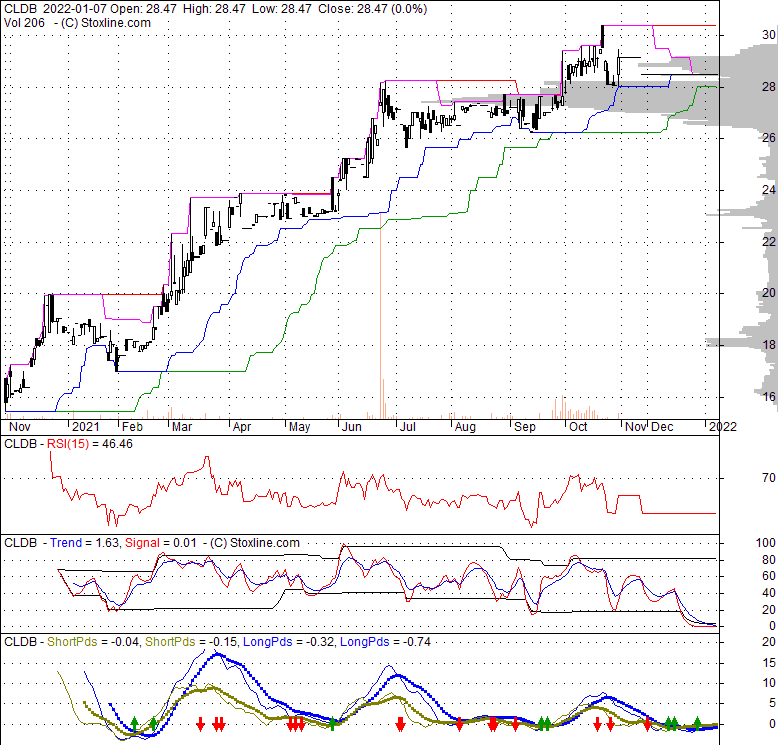The width and height of the screenshot is (780, 745).
Task: Click the price axis label '26'
Action: [x=769, y=138]
